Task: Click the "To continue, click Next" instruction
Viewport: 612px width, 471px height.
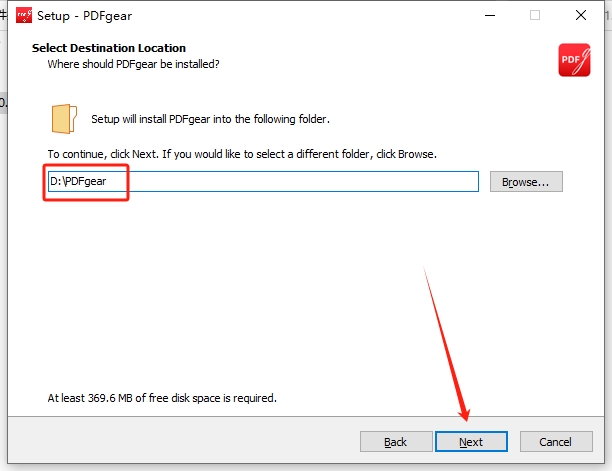Action: (242, 154)
